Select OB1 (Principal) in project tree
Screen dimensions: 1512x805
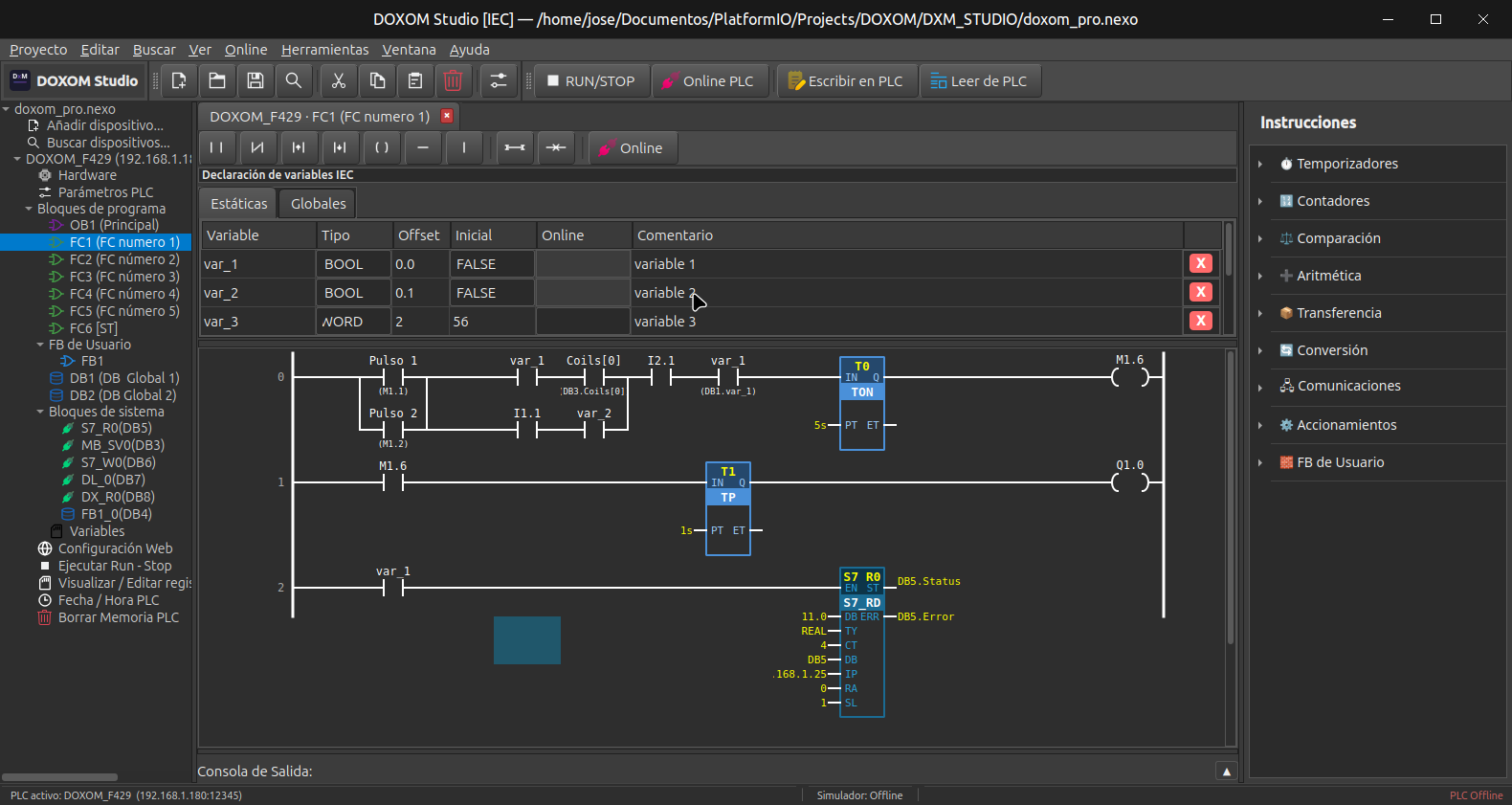pos(114,225)
